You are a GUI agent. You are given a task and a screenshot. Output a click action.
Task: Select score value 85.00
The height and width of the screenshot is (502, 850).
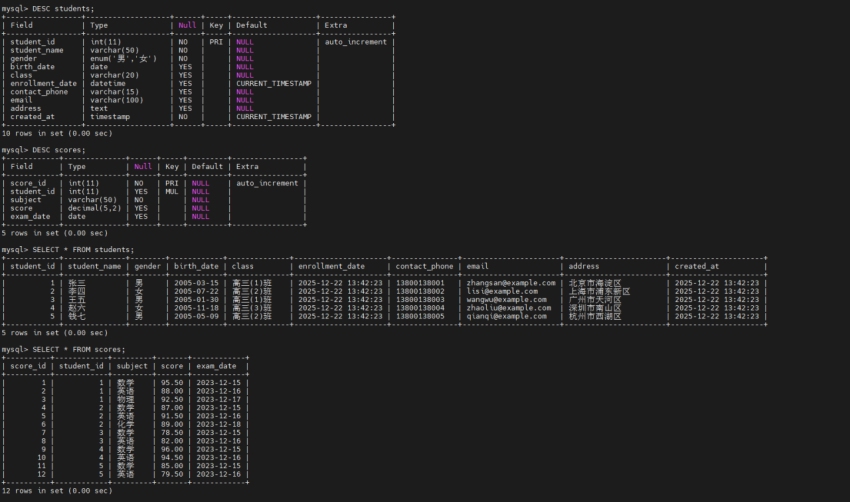point(172,466)
